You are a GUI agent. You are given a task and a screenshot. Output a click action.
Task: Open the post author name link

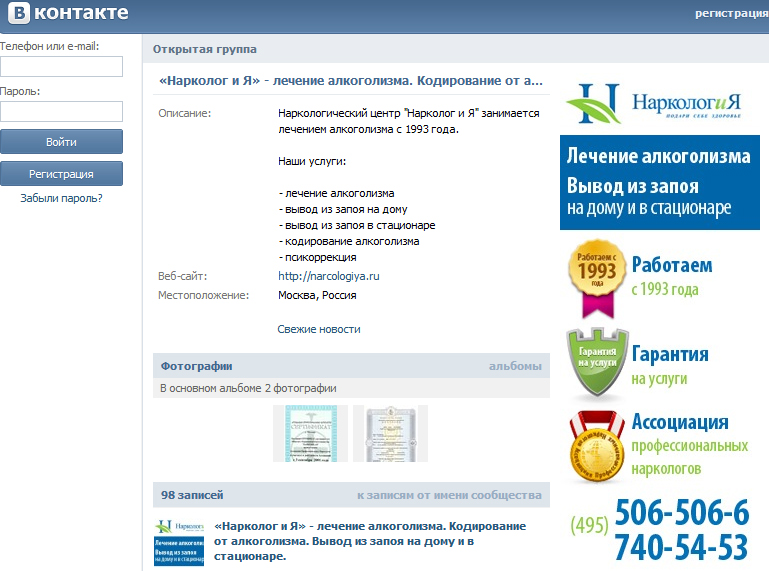pos(370,541)
